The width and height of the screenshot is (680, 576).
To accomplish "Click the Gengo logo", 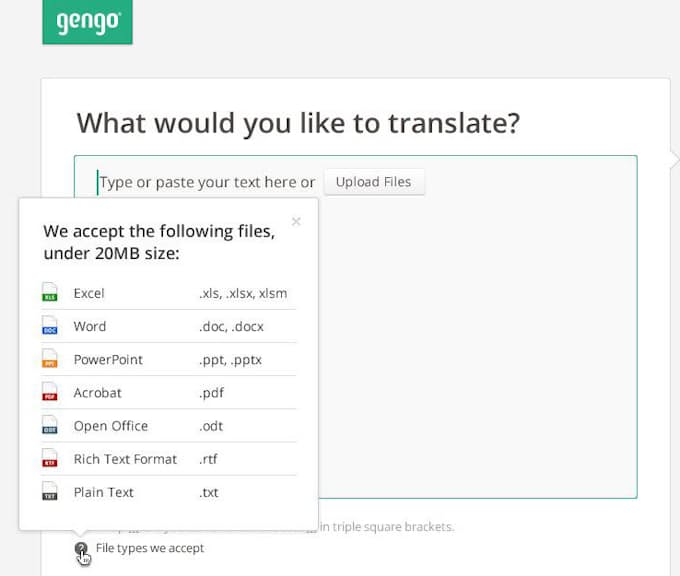I will 87,21.
